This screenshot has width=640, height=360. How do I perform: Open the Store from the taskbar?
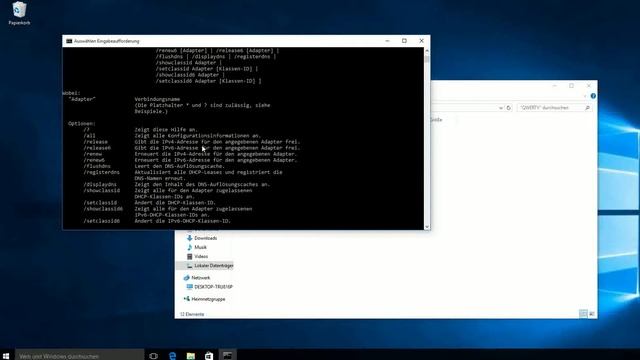coord(209,356)
